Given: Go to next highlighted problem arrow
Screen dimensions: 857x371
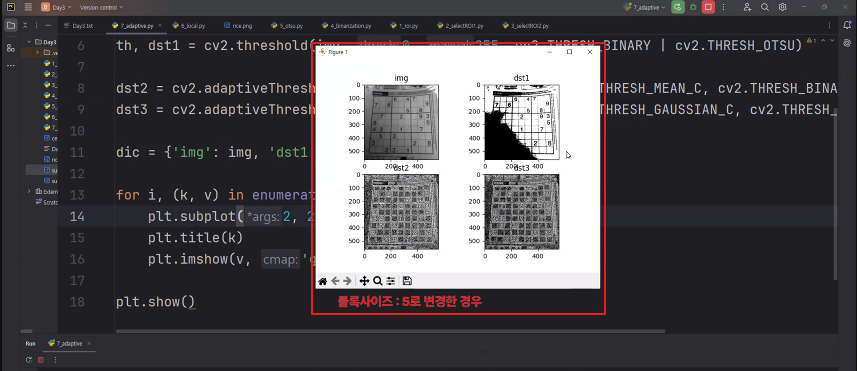Looking at the screenshot, I should coord(832,40).
